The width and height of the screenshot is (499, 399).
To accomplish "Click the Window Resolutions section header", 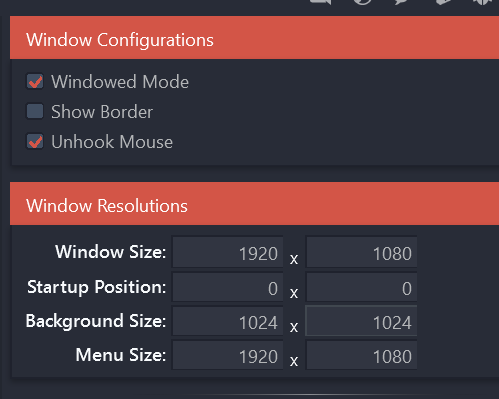I will (x=254, y=204).
